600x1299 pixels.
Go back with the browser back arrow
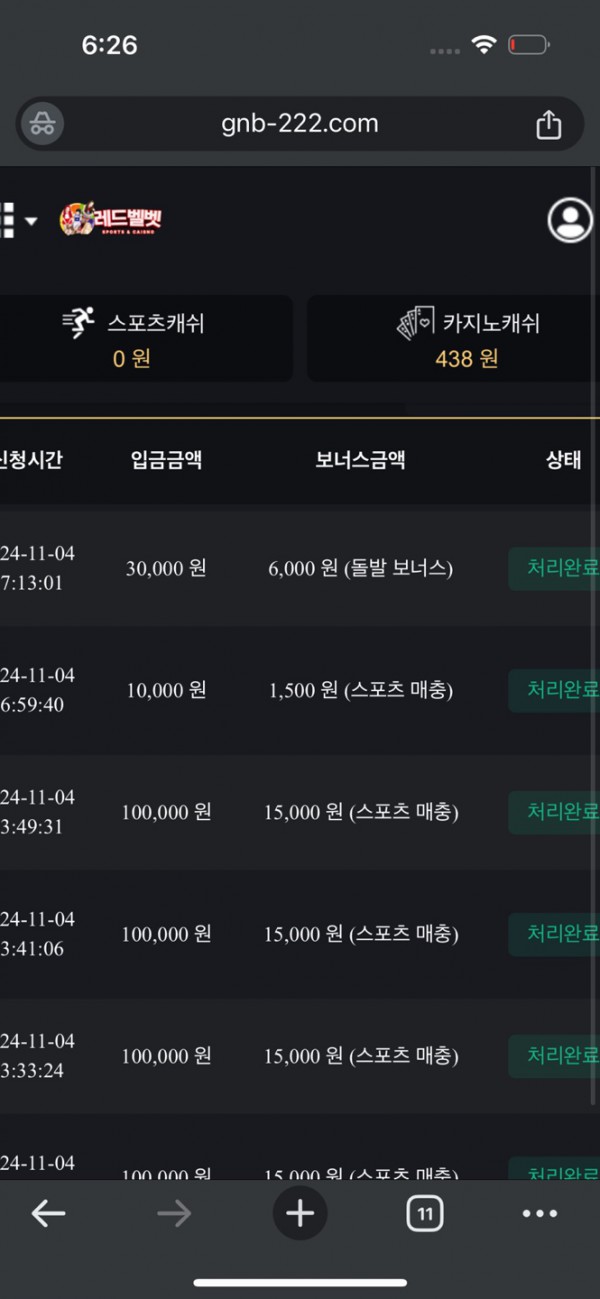coord(48,1214)
